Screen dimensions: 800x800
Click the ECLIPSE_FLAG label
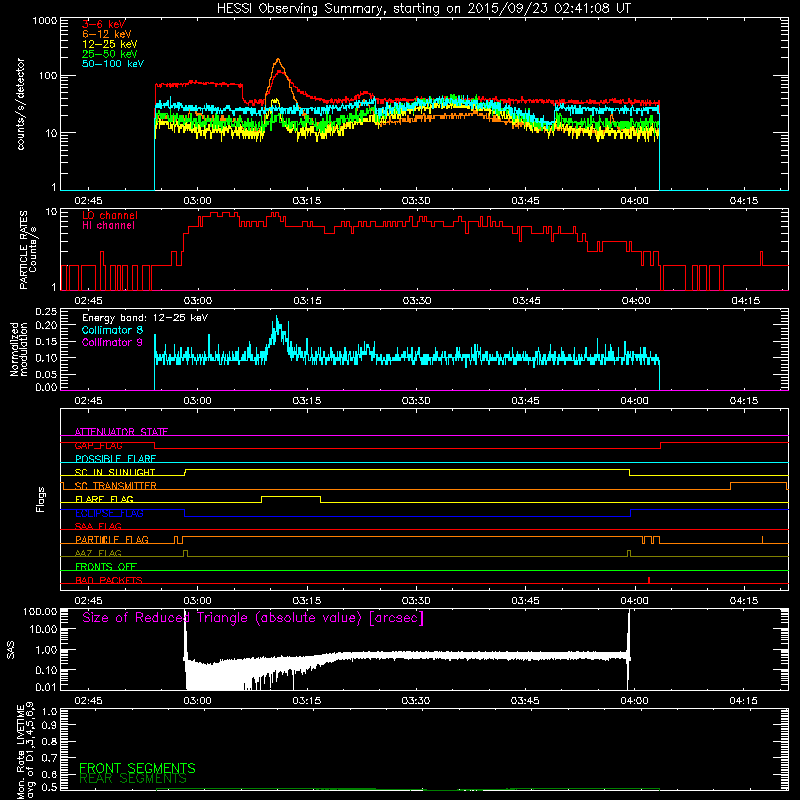[x=109, y=513]
